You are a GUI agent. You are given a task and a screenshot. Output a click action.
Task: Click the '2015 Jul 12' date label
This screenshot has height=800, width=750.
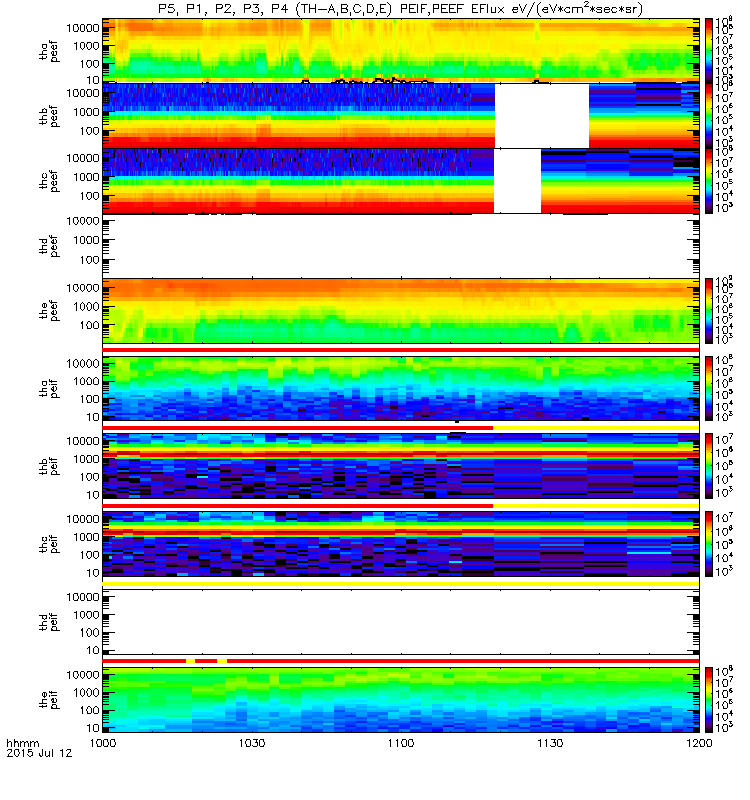point(39,753)
